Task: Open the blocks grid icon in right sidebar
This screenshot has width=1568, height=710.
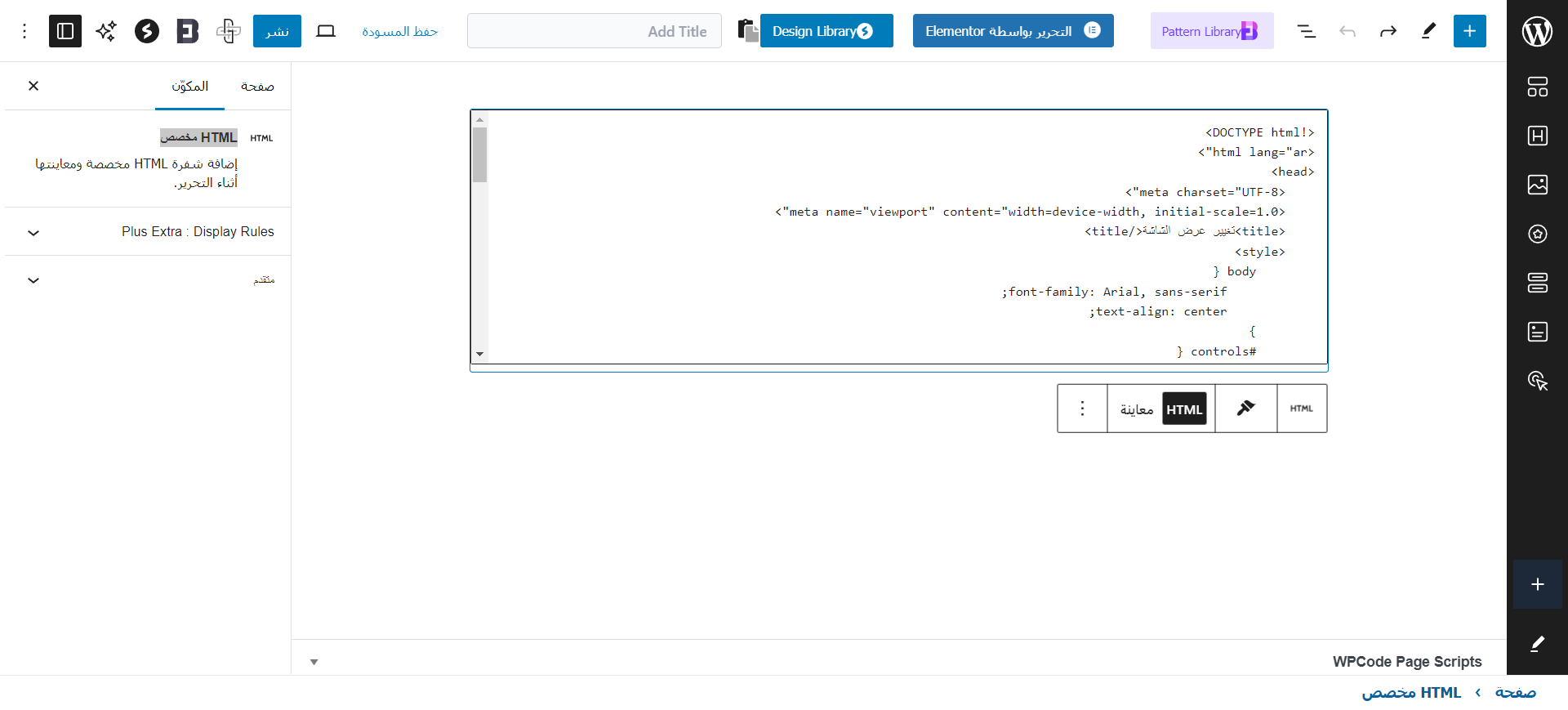Action: tap(1538, 87)
